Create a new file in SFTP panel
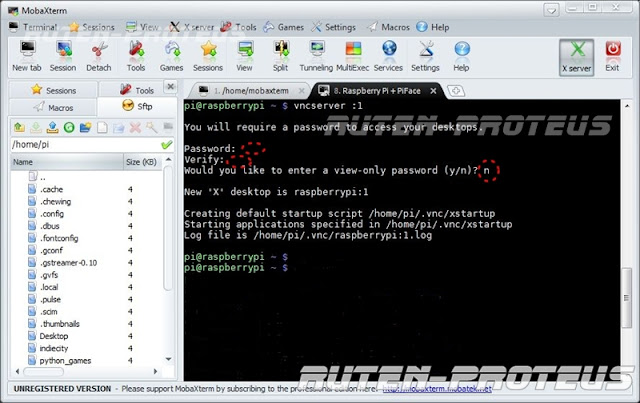 (102, 127)
